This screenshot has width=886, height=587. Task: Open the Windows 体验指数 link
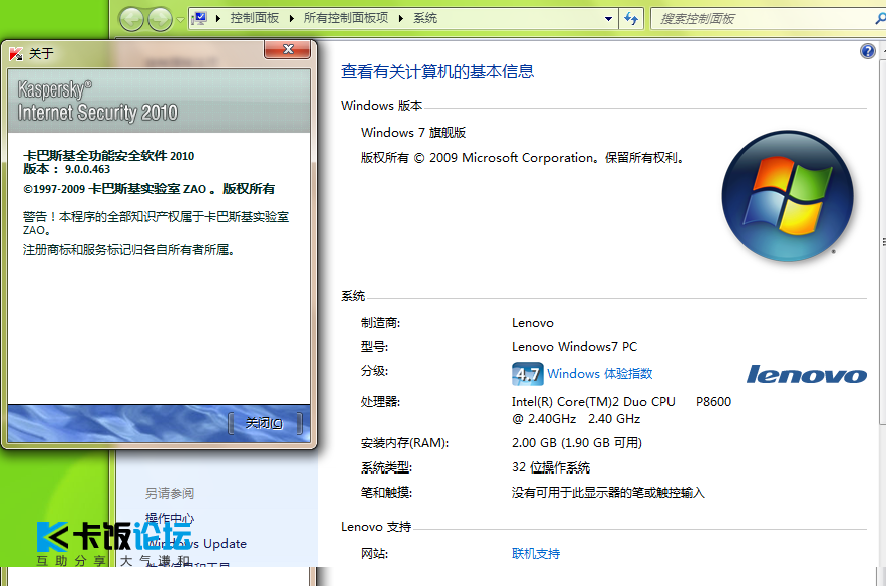pyautogui.click(x=600, y=373)
